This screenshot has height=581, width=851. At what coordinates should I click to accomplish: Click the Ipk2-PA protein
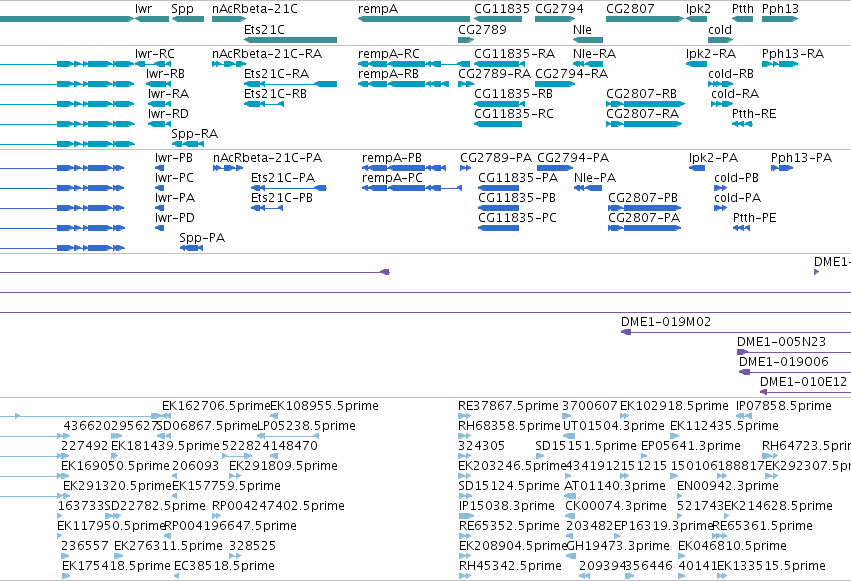click(x=697, y=168)
